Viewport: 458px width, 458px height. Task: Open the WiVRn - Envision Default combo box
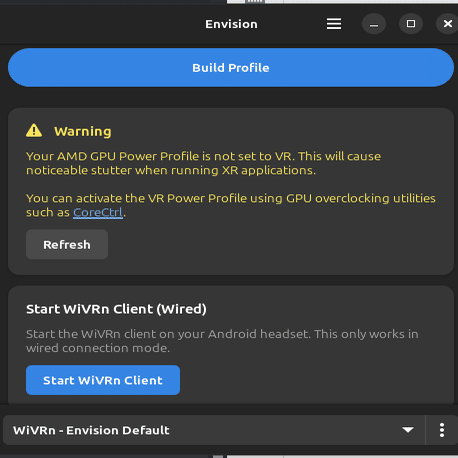[x=214, y=430]
